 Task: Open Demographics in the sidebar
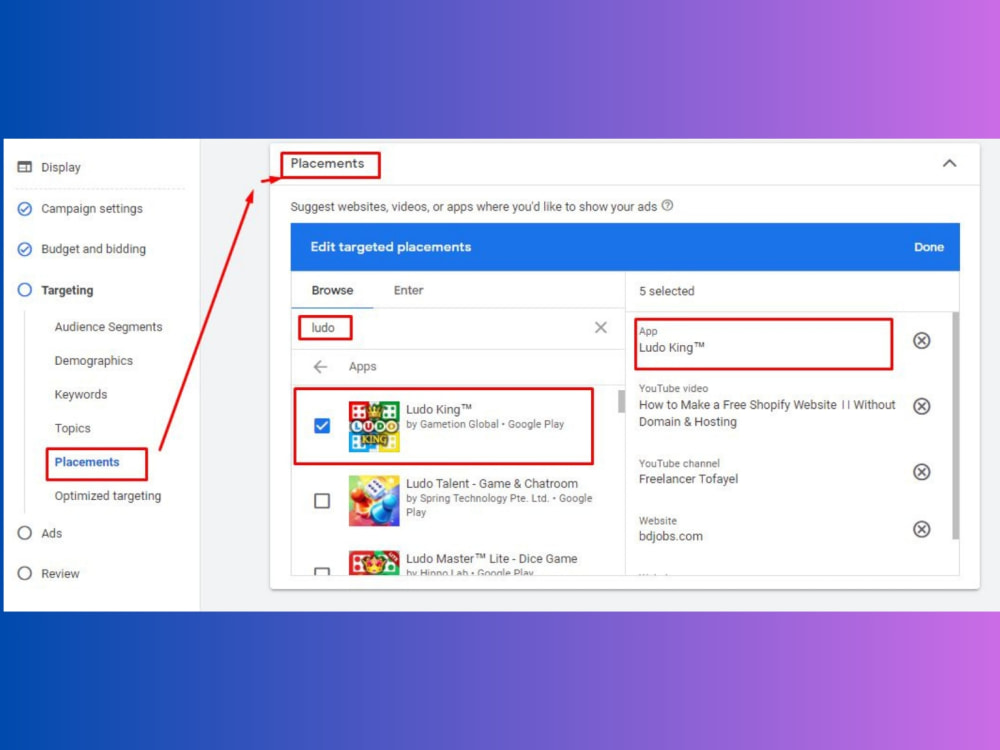pyautogui.click(x=94, y=360)
